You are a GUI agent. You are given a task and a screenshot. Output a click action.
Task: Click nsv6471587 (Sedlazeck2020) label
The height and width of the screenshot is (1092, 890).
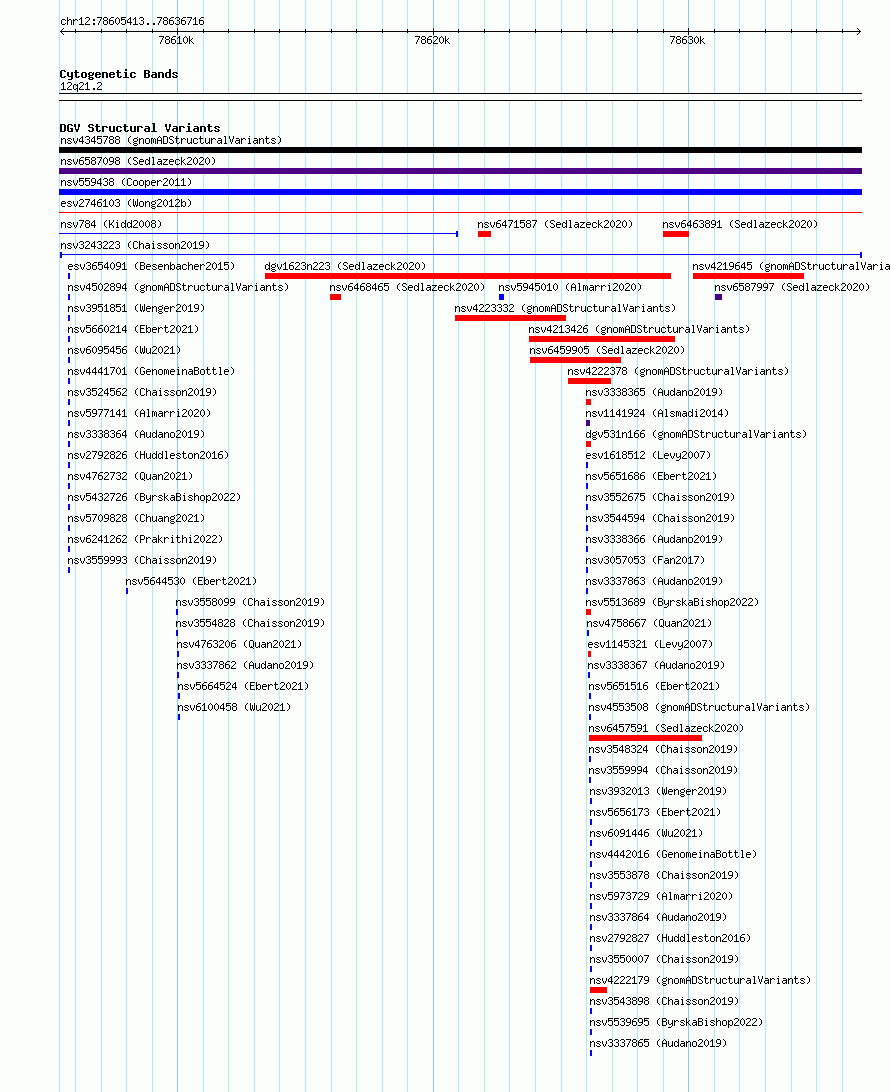coord(555,224)
